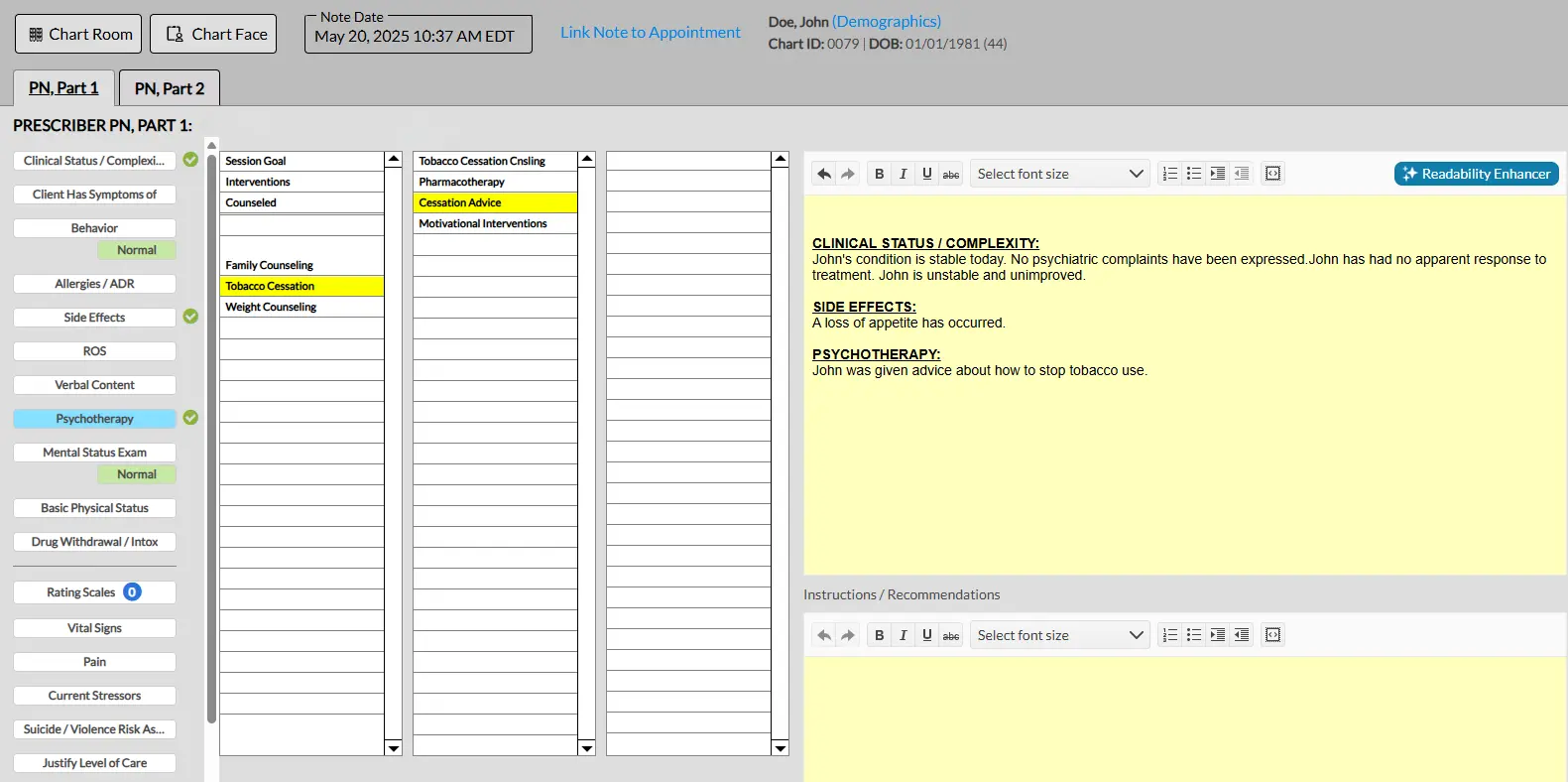Toggle italic in the top note editor

[904, 174]
